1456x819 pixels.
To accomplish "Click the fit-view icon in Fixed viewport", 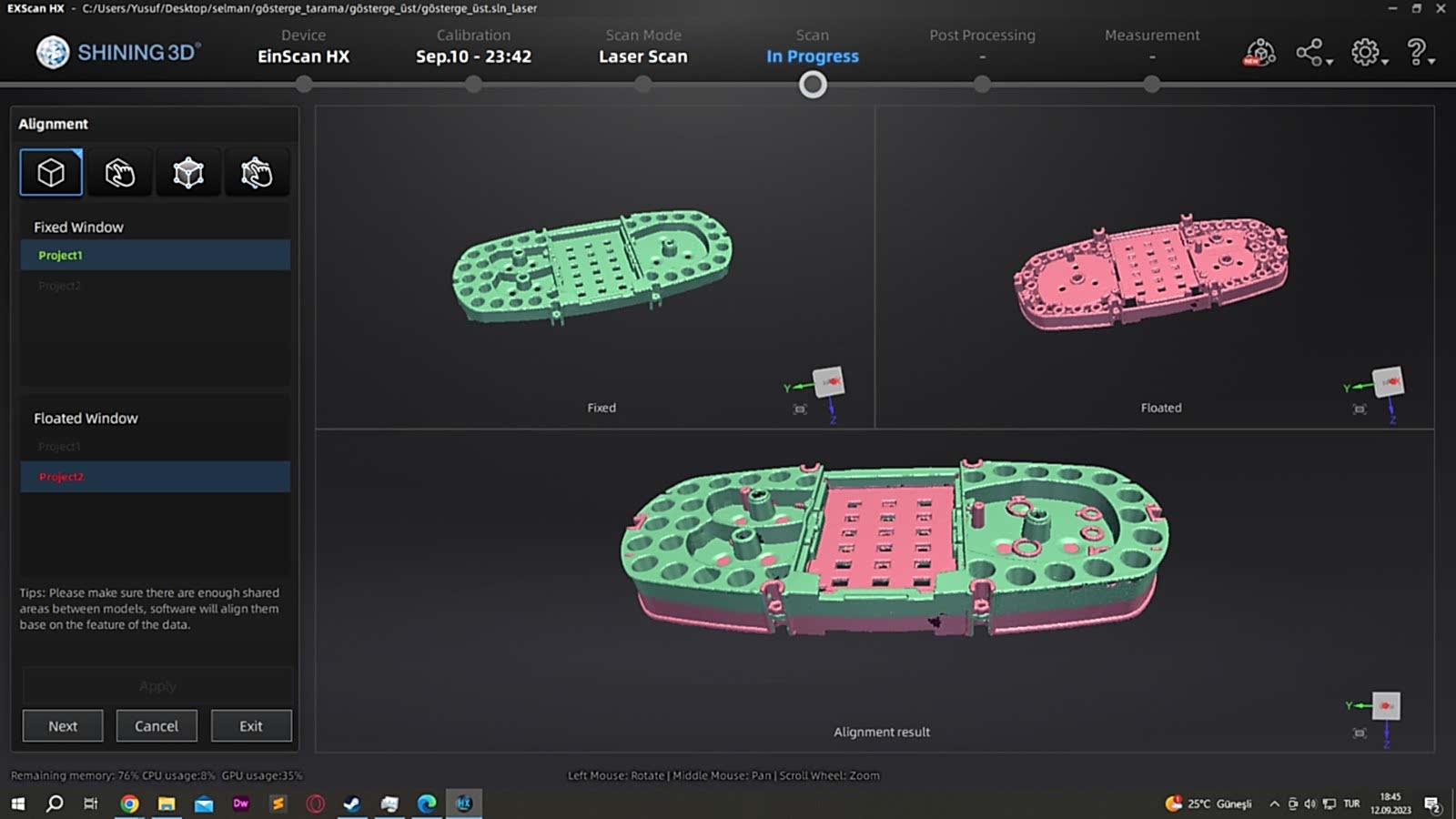I will tap(800, 409).
